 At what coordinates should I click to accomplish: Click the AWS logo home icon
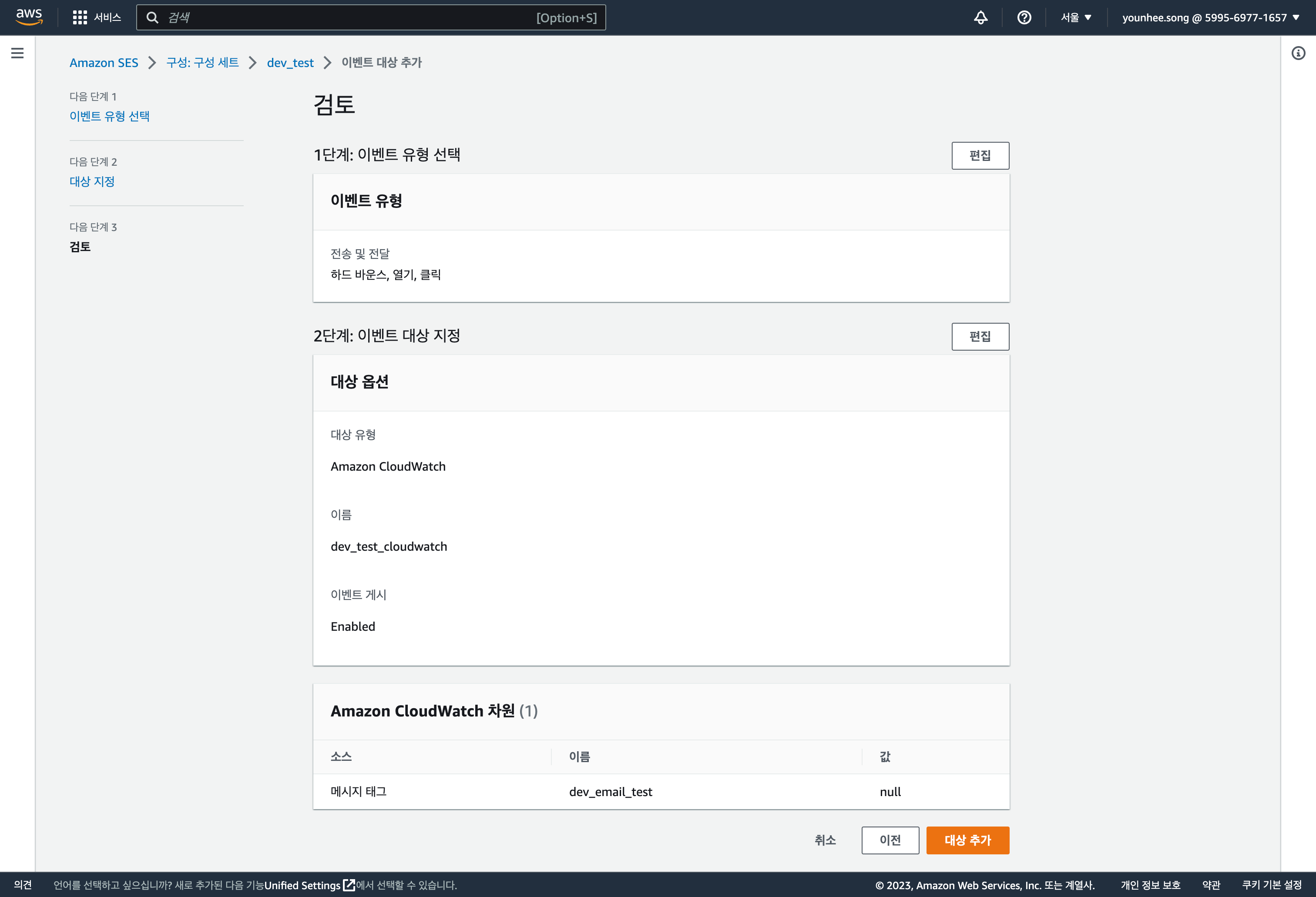pyautogui.click(x=29, y=17)
